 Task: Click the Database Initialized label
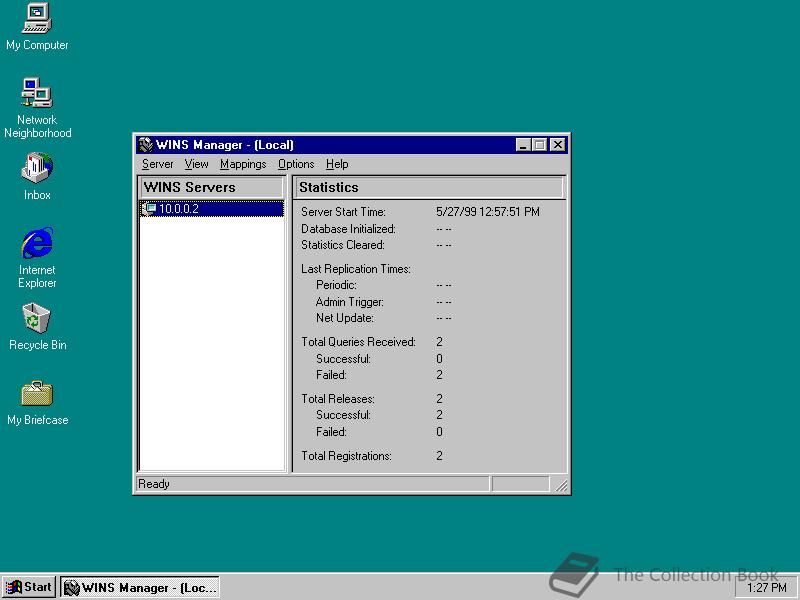click(x=348, y=229)
